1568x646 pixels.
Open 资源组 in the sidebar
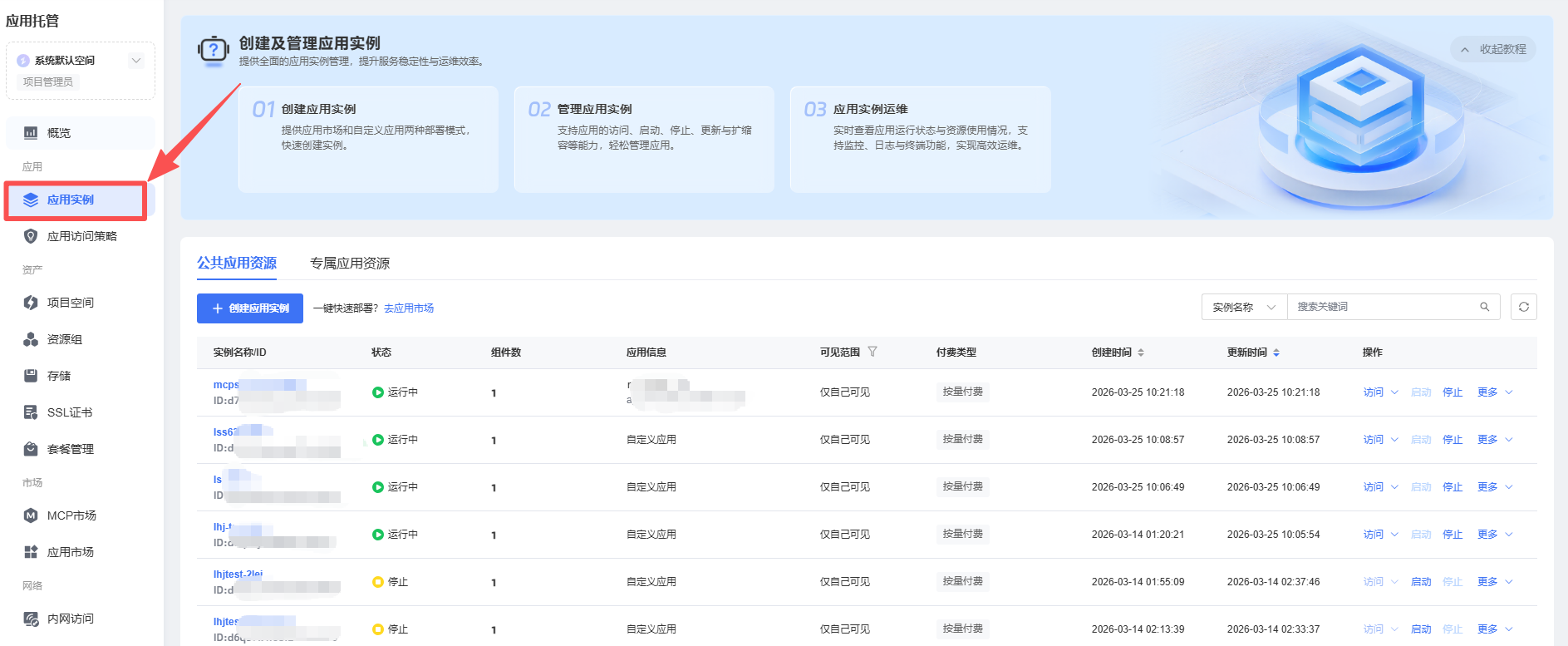64,339
